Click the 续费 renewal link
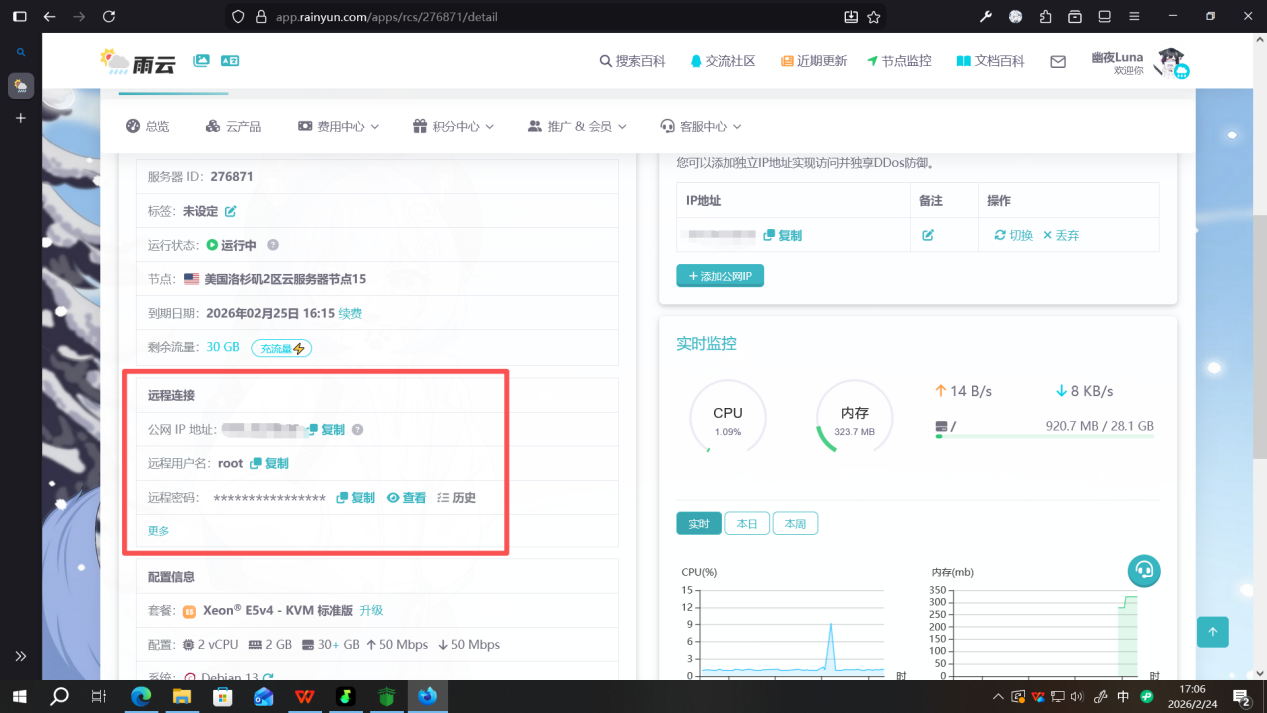 [350, 314]
